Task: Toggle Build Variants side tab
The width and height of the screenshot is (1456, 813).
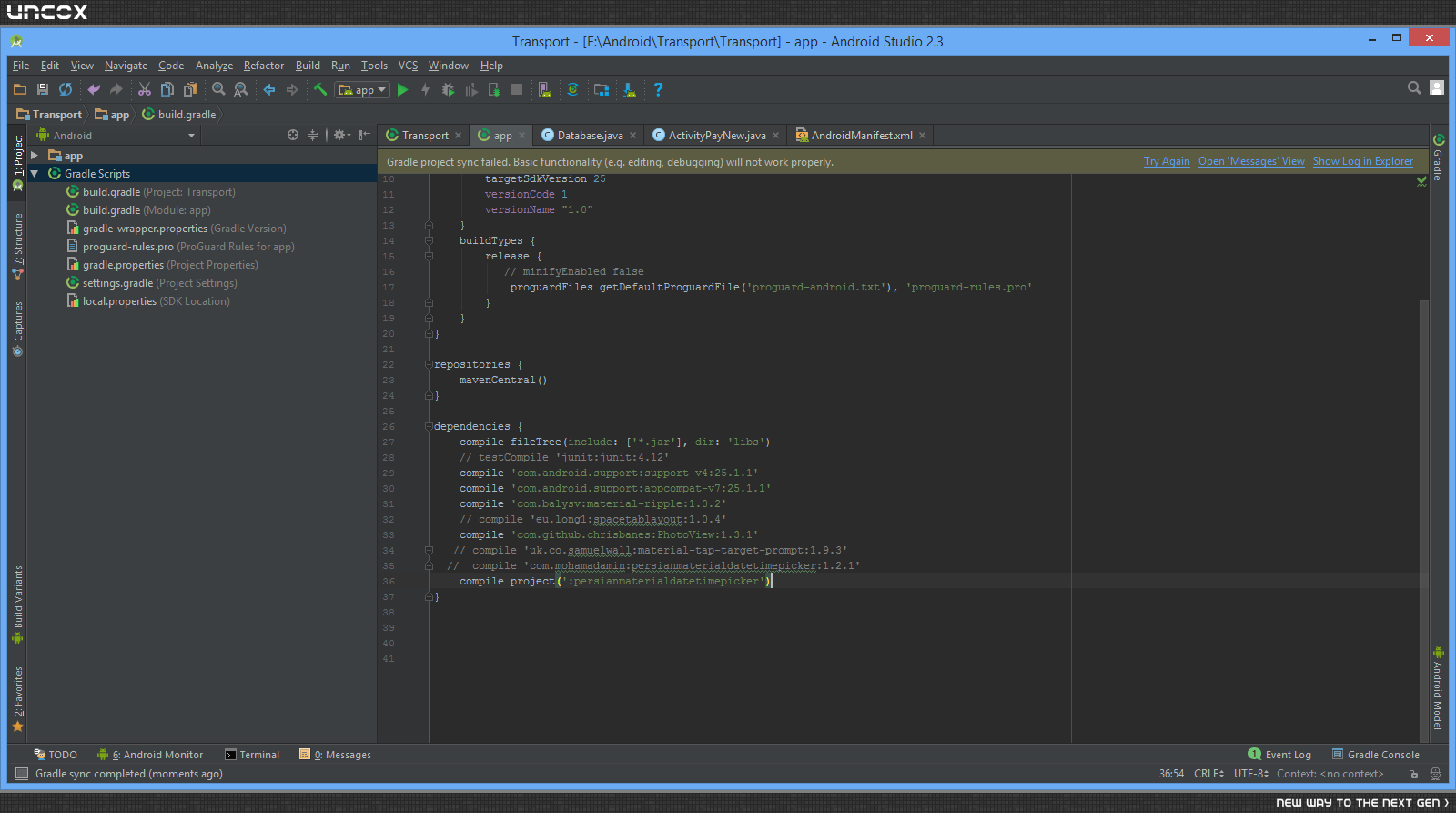Action: (17, 605)
